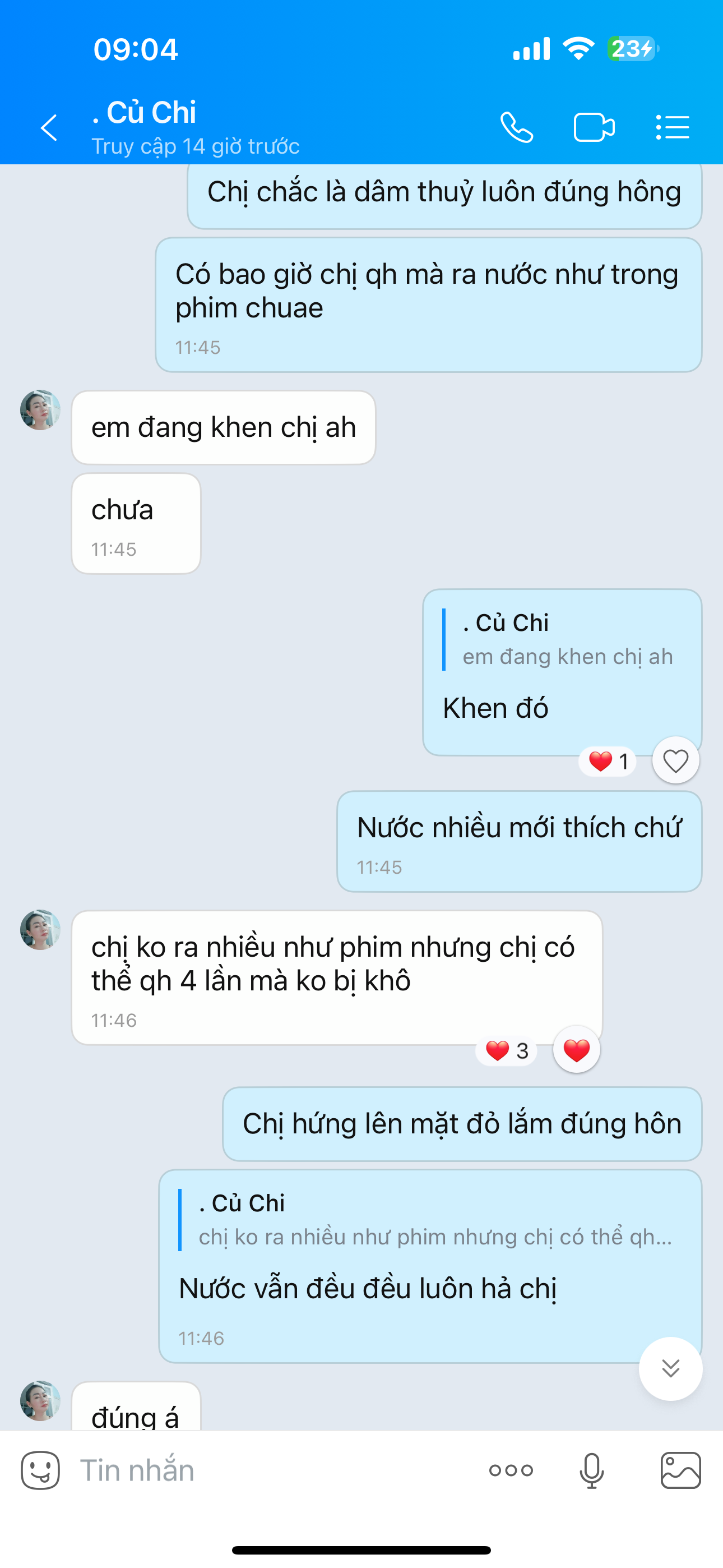
Task: Start a voice call with phone icon
Action: [517, 127]
